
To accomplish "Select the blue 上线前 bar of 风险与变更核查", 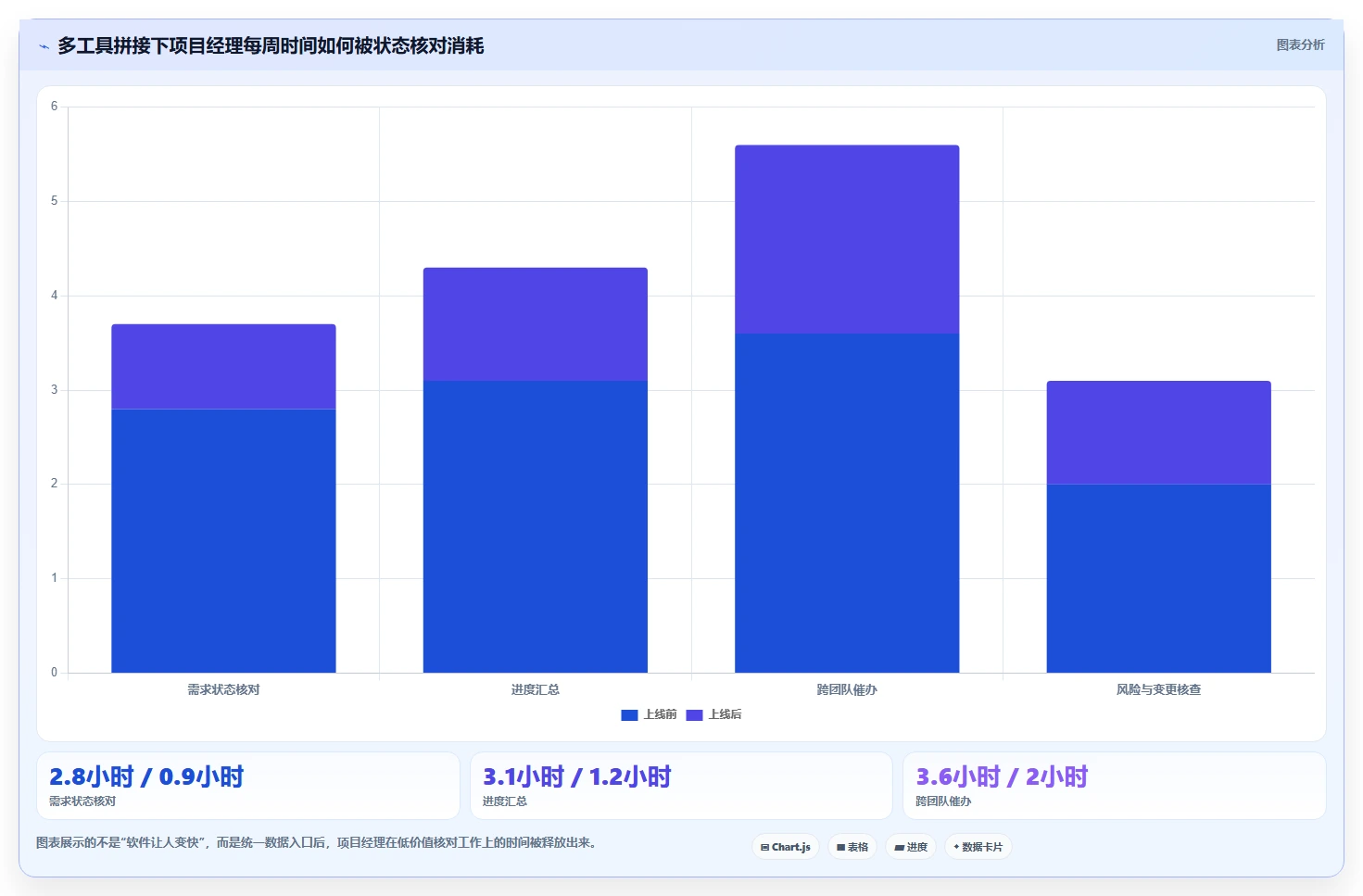I will 1159,578.
